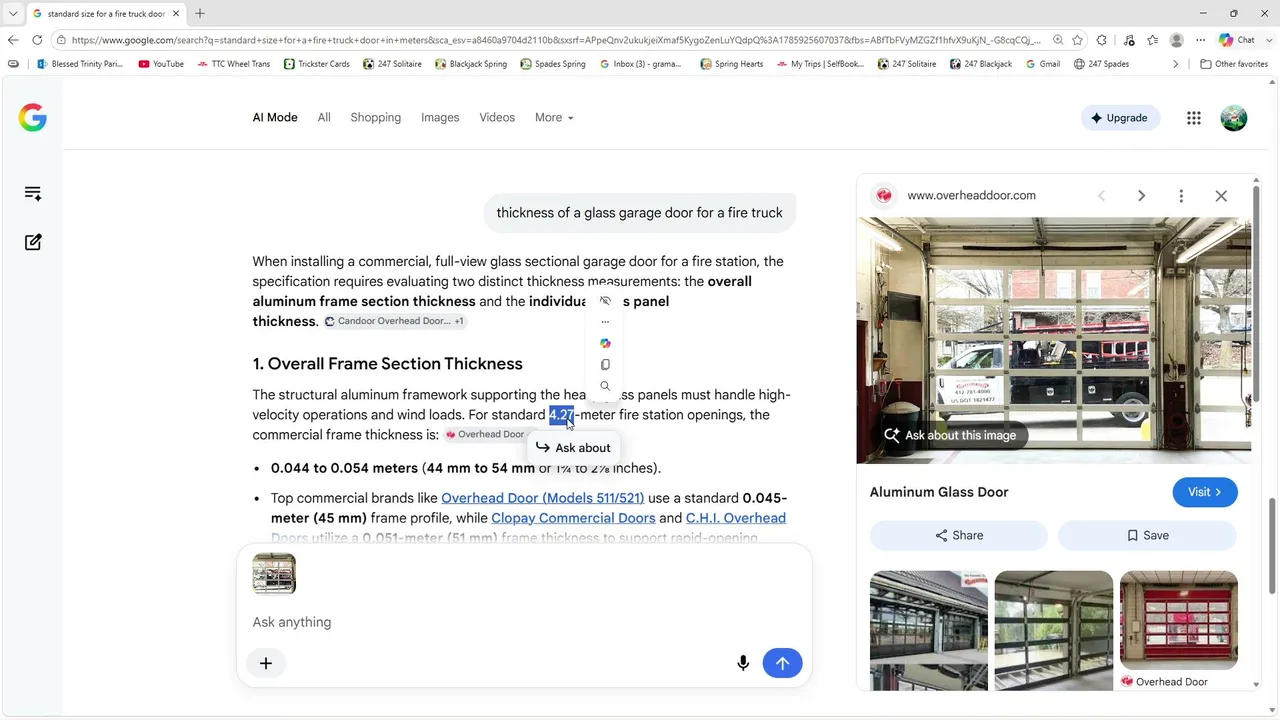Click the Overhead Door source chip
The height and width of the screenshot is (720, 1280).
point(485,435)
